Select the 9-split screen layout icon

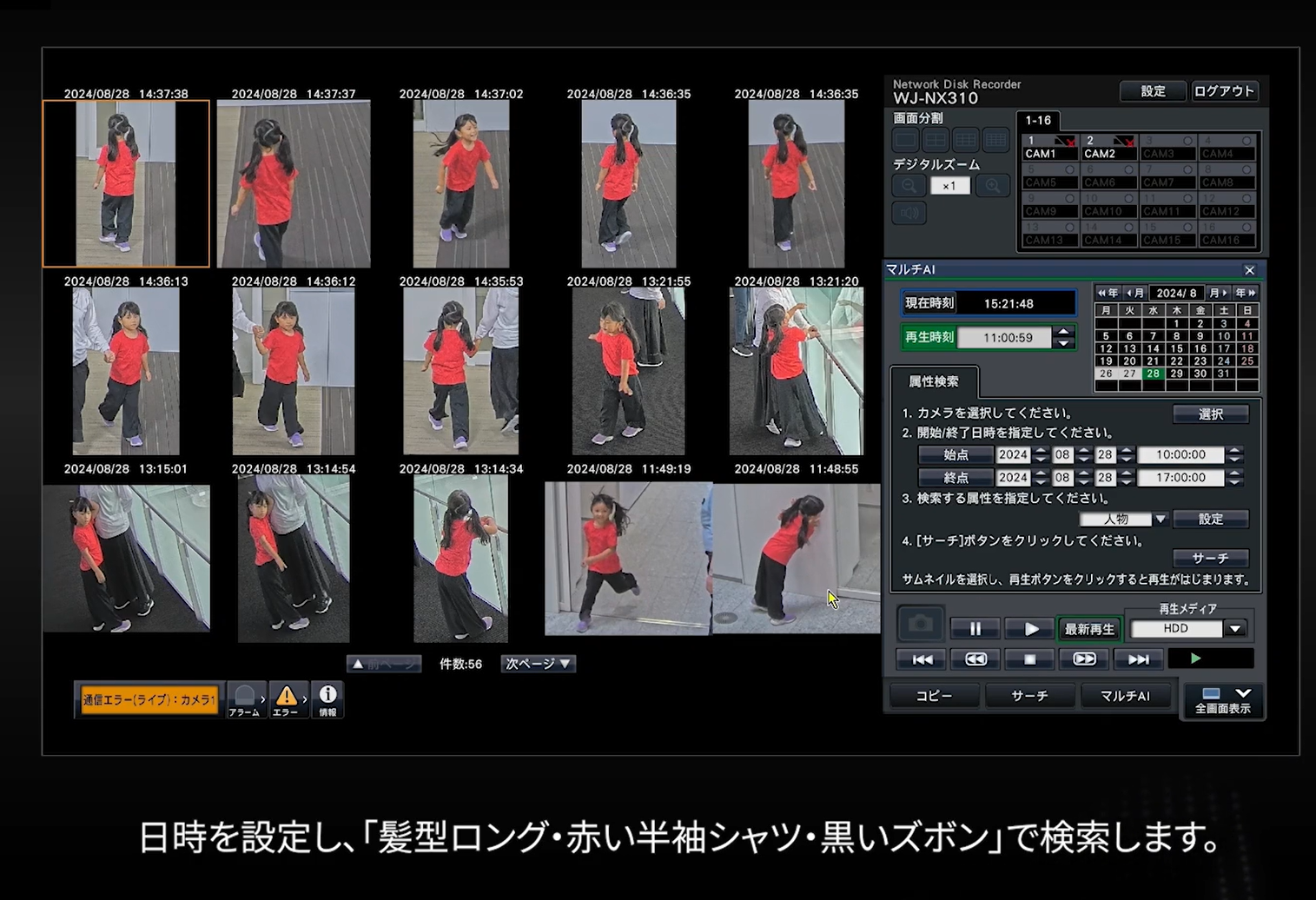[966, 140]
